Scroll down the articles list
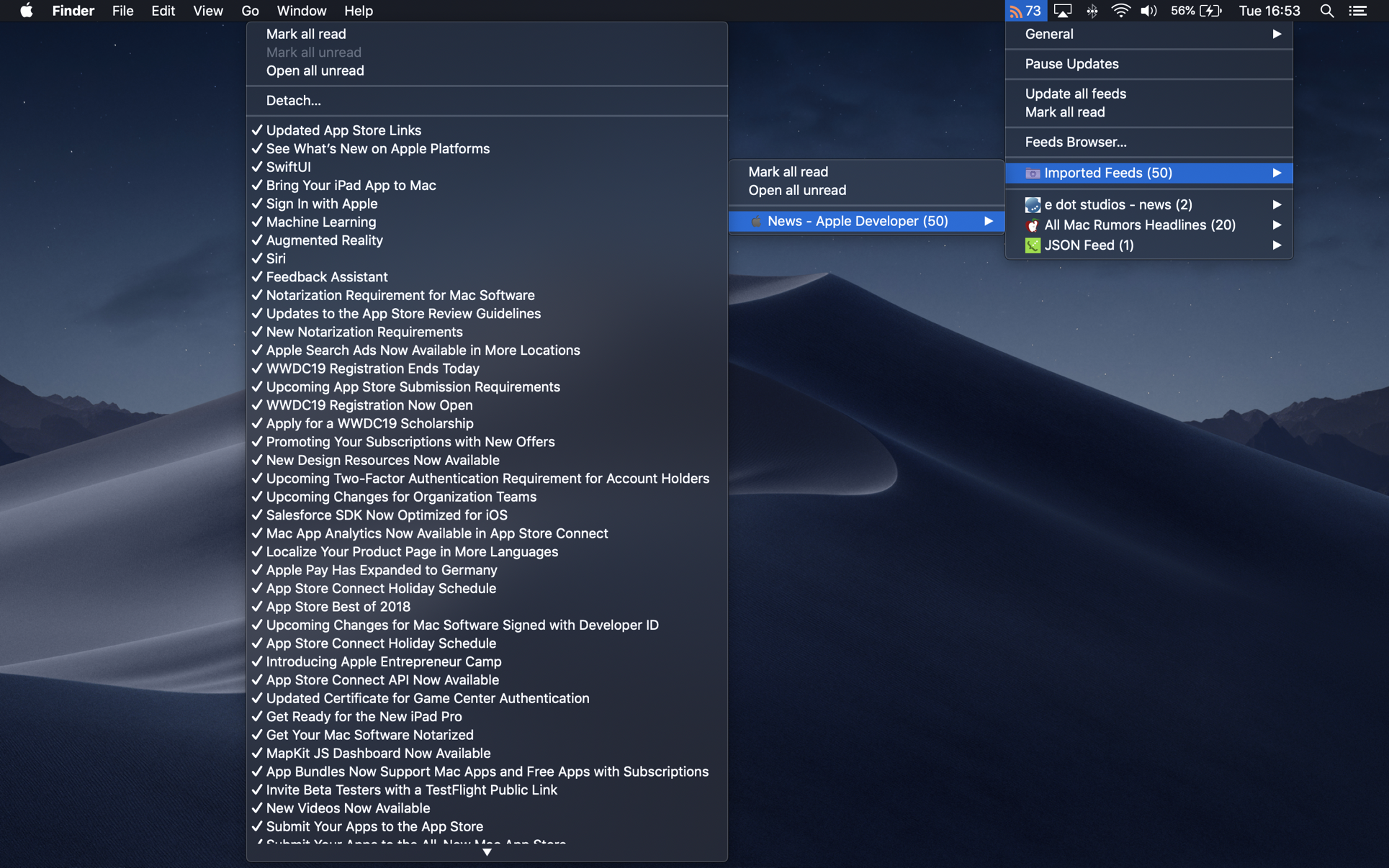The height and width of the screenshot is (868, 1389). (x=487, y=850)
